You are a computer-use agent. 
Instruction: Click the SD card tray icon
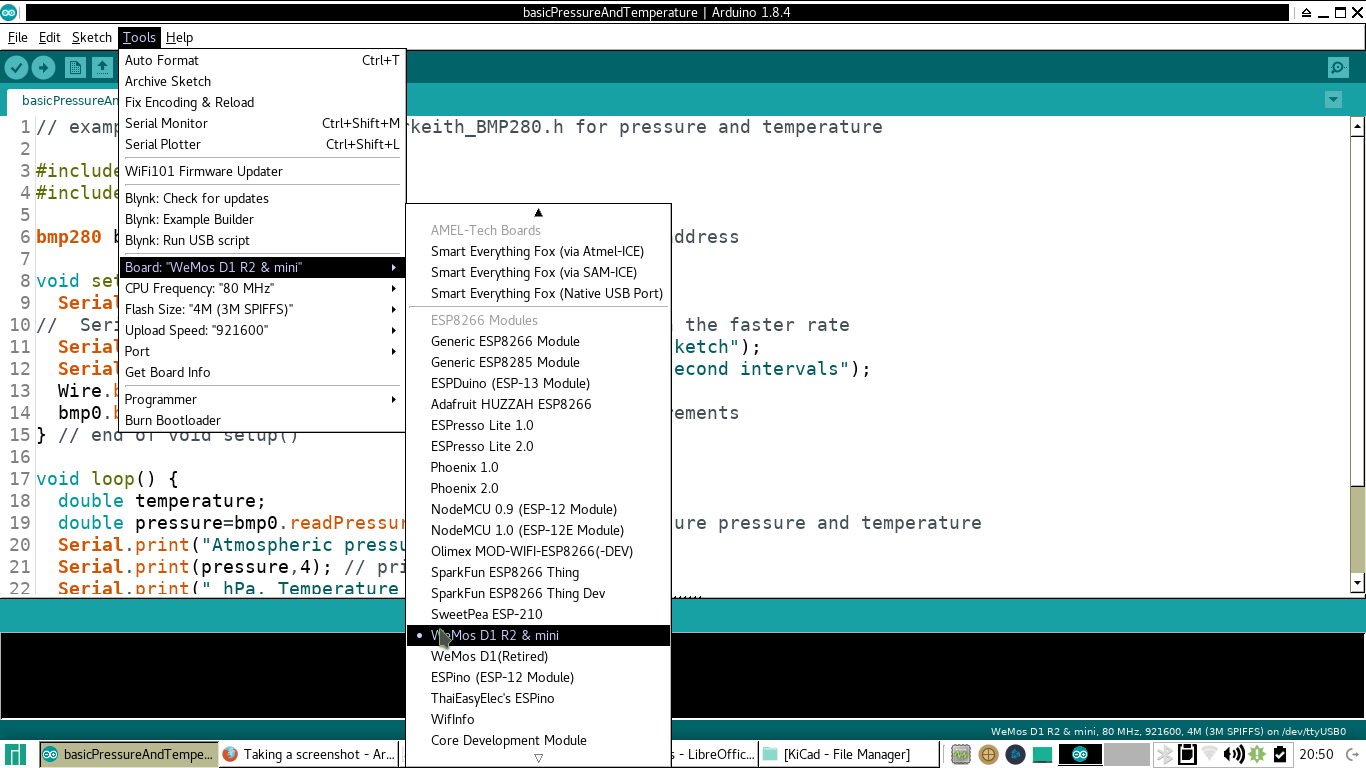pyautogui.click(x=1187, y=754)
